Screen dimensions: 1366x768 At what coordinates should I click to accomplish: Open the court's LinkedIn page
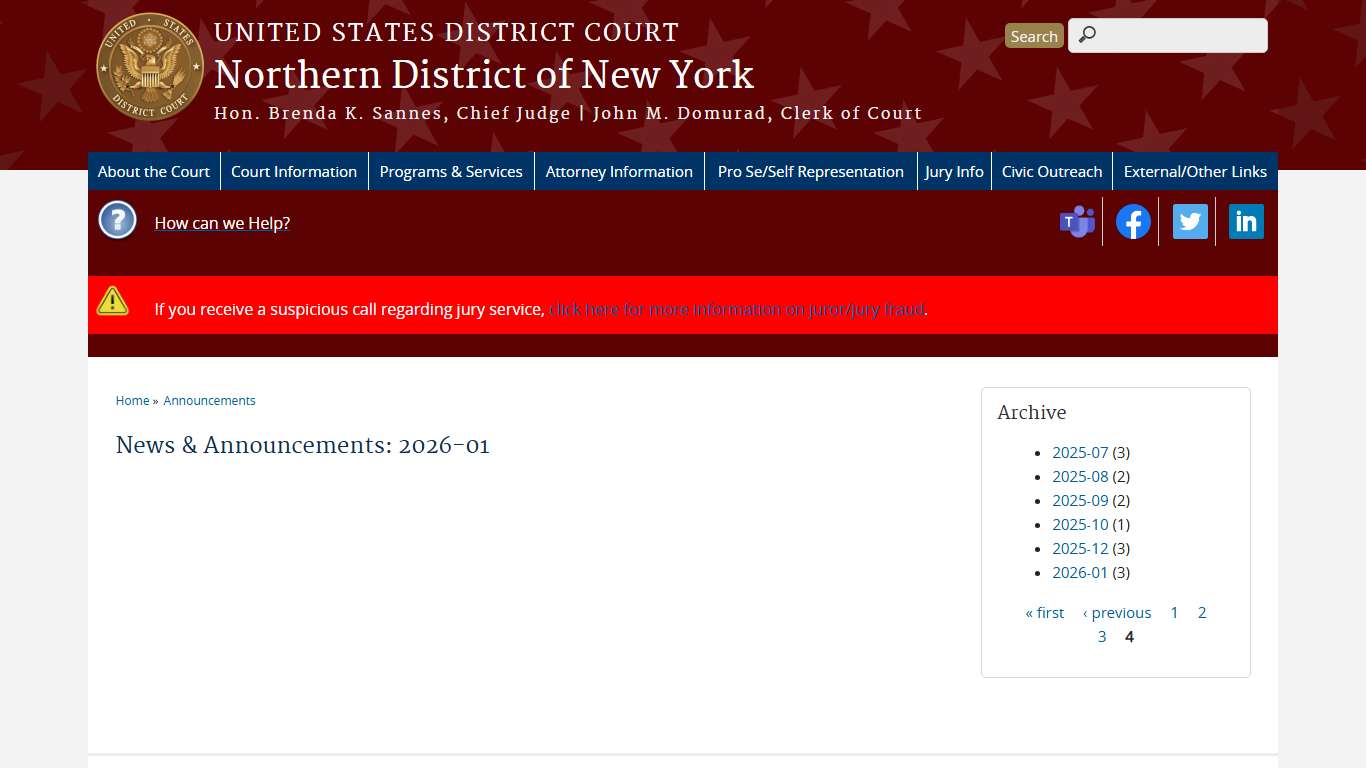(x=1245, y=221)
